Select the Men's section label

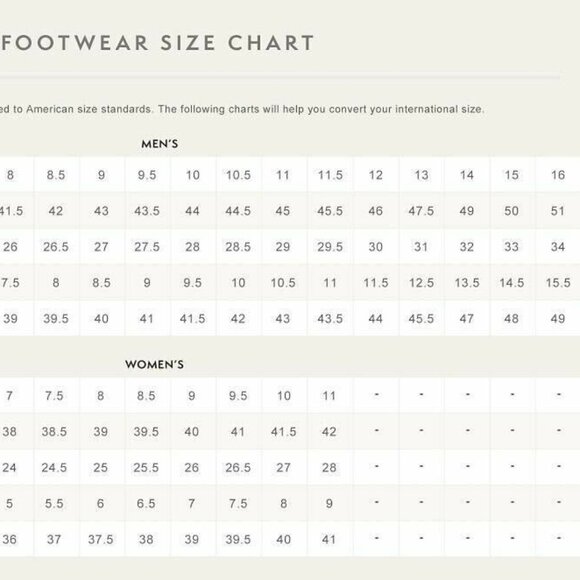[x=160, y=144]
